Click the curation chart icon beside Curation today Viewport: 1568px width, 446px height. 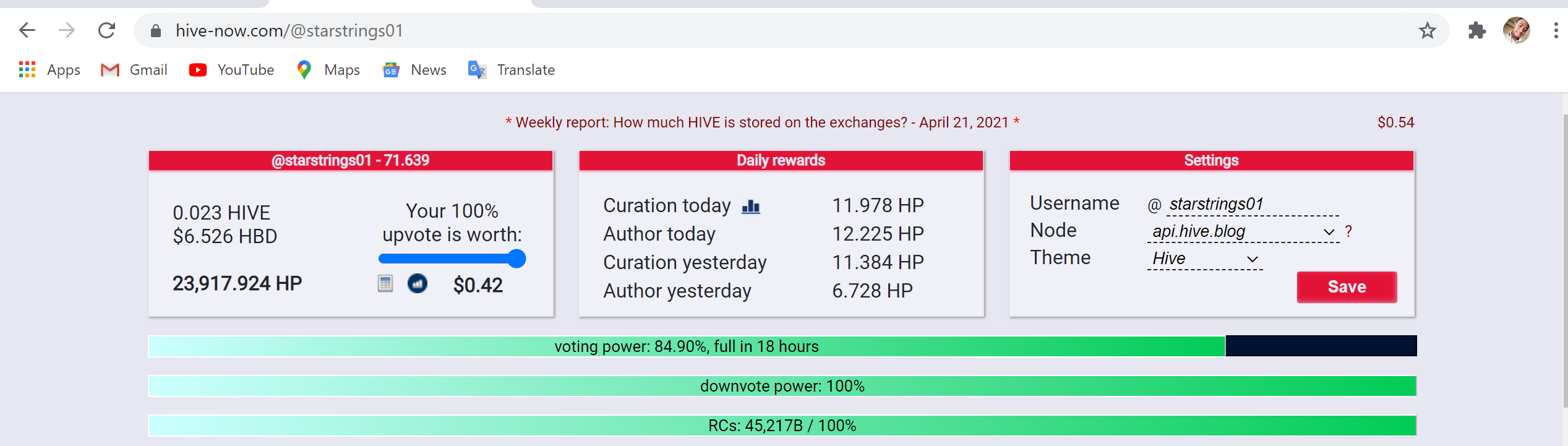pyautogui.click(x=751, y=207)
